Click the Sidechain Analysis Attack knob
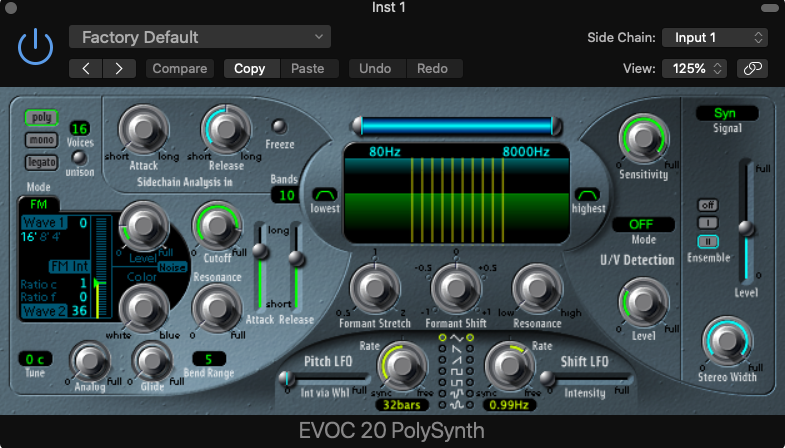Screen dimensions: 785x448 (x=143, y=129)
